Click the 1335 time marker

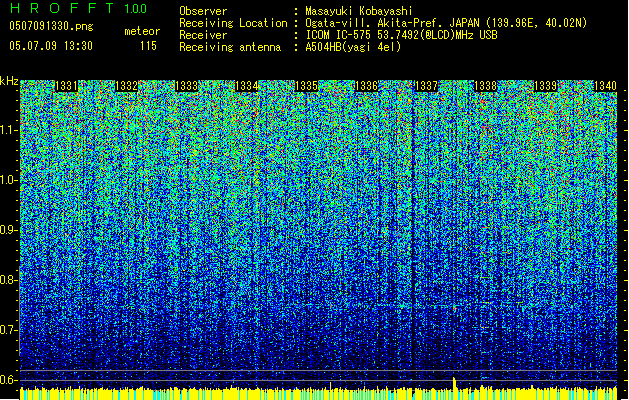click(306, 86)
